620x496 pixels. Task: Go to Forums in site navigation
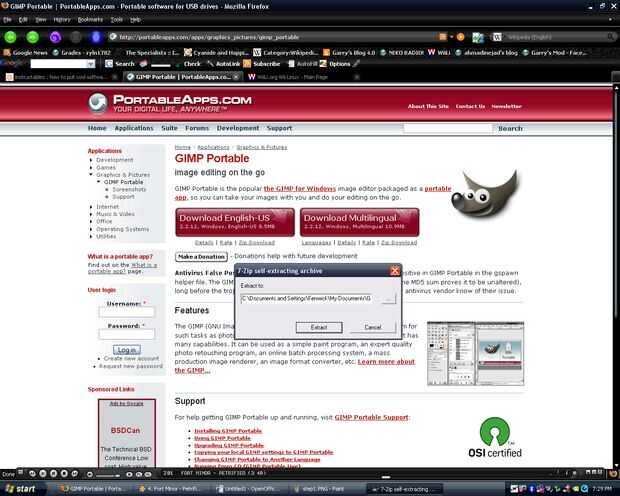197,128
